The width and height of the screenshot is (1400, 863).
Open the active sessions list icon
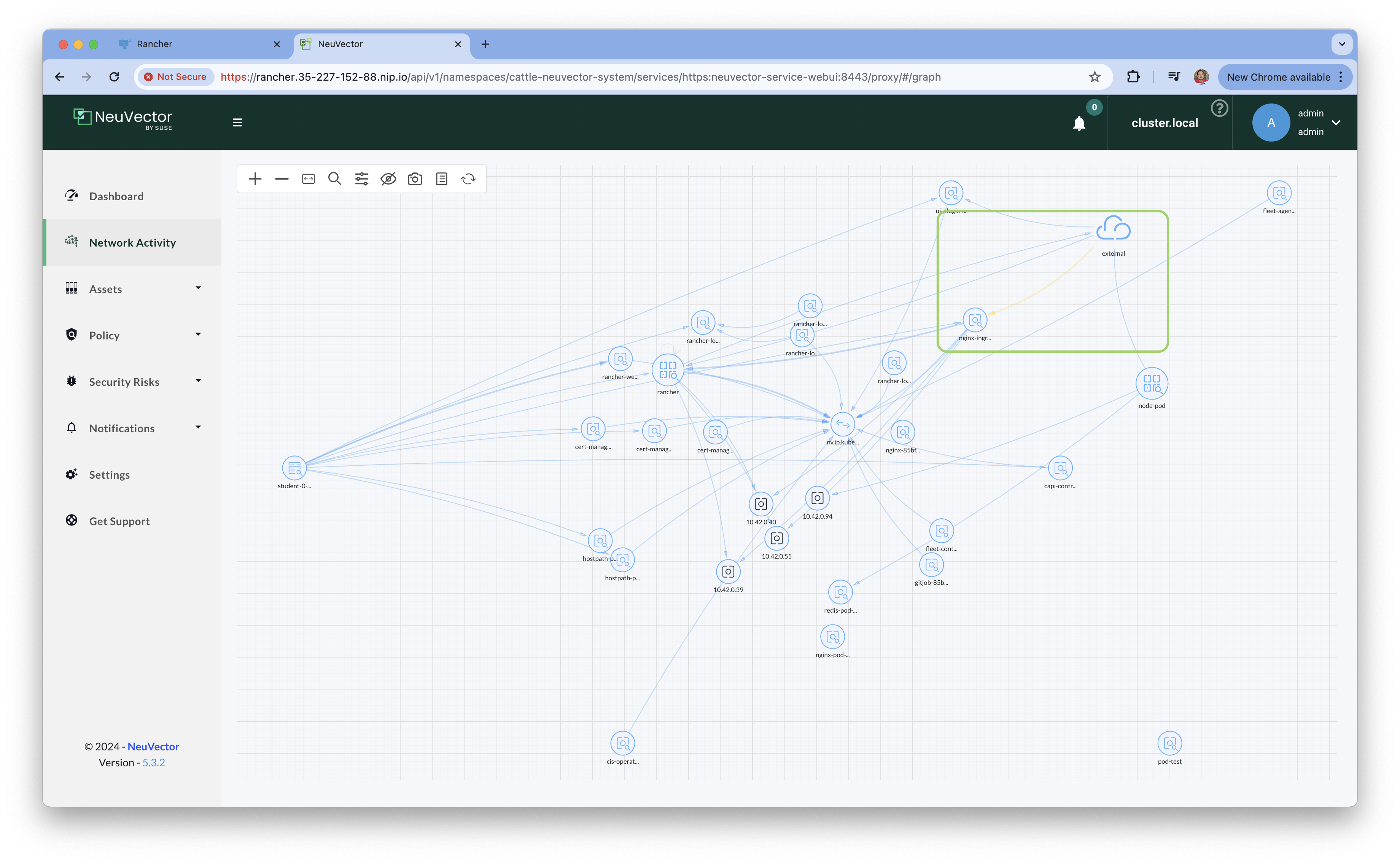(442, 179)
